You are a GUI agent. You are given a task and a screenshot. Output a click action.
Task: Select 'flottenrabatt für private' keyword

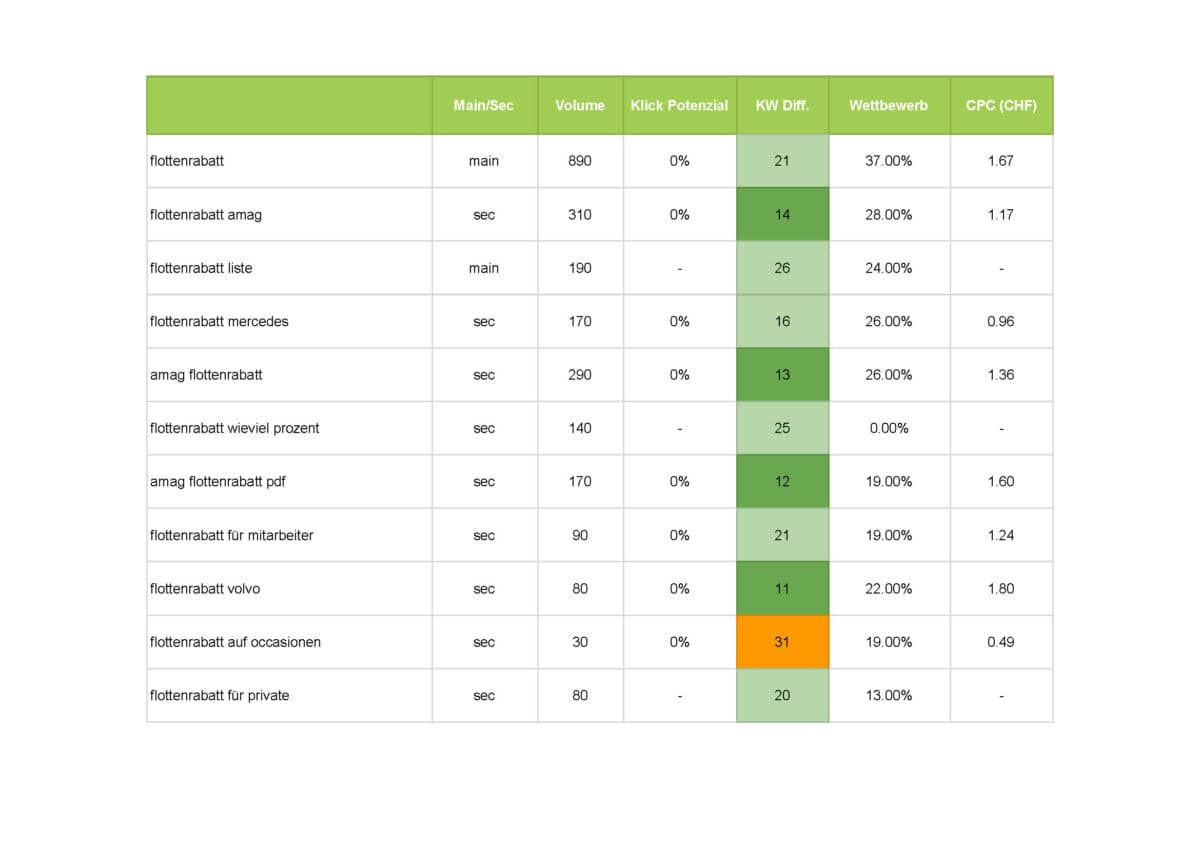pyautogui.click(x=220, y=695)
